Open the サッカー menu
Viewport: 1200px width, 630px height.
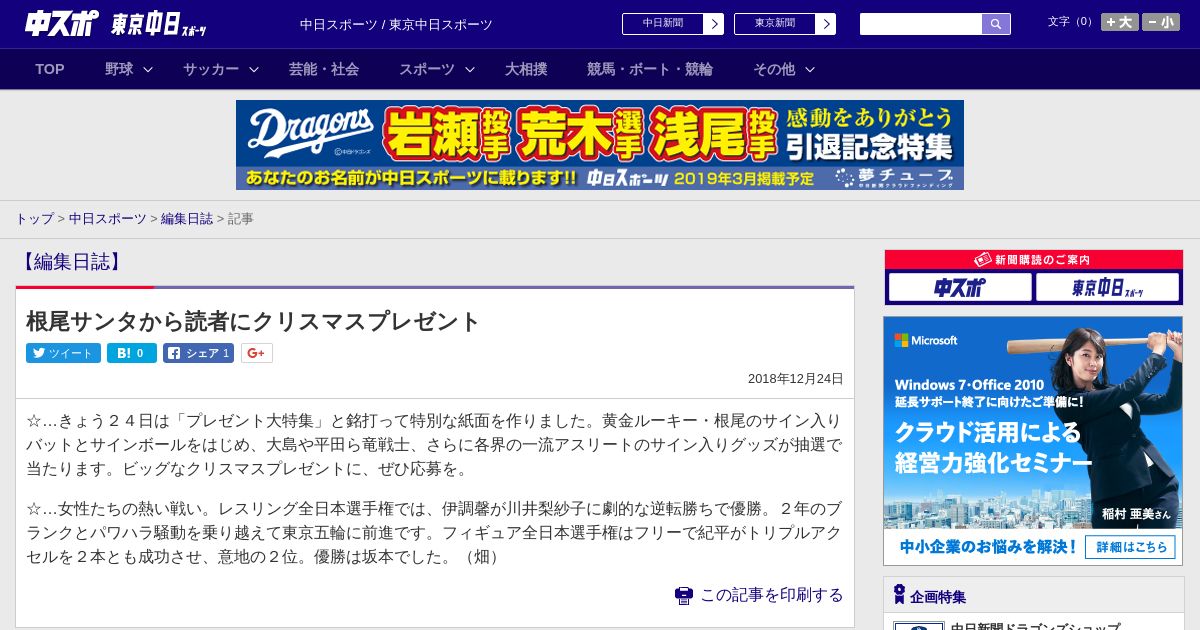211,69
